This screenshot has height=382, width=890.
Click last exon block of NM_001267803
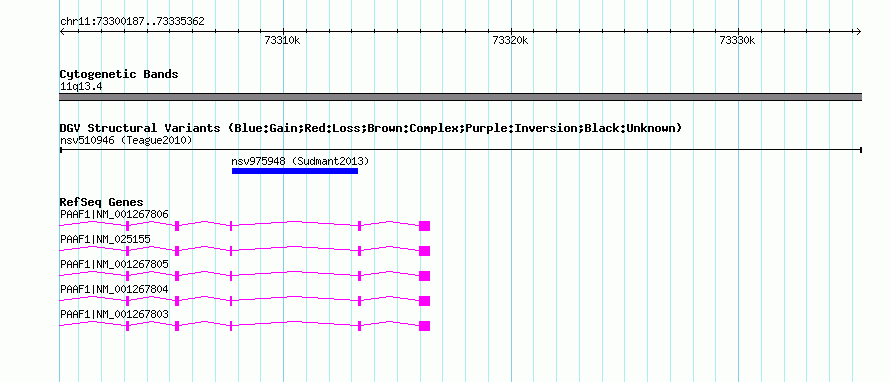tap(425, 326)
